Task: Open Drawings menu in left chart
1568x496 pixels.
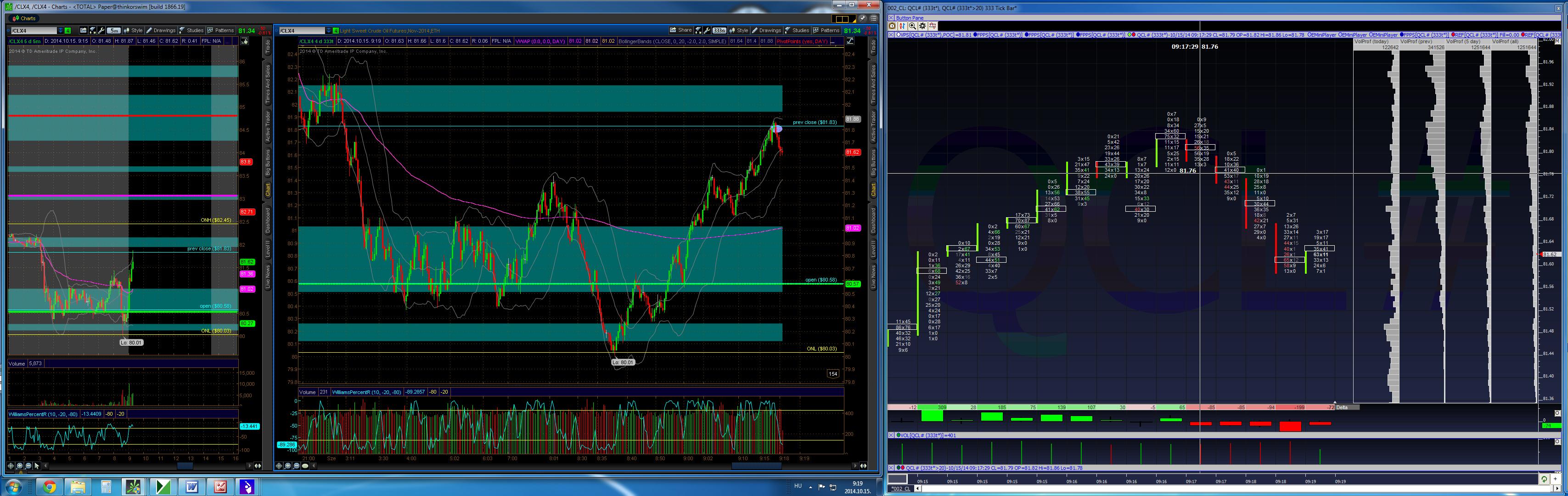Action: [161, 30]
